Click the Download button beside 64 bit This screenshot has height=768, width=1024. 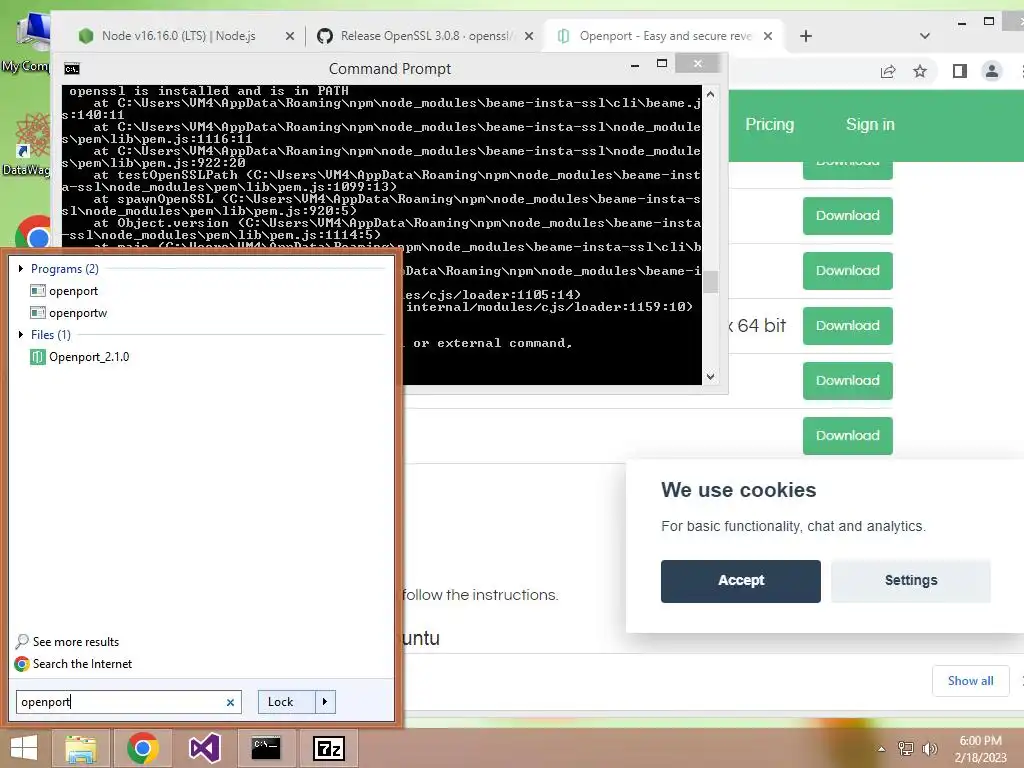848,326
